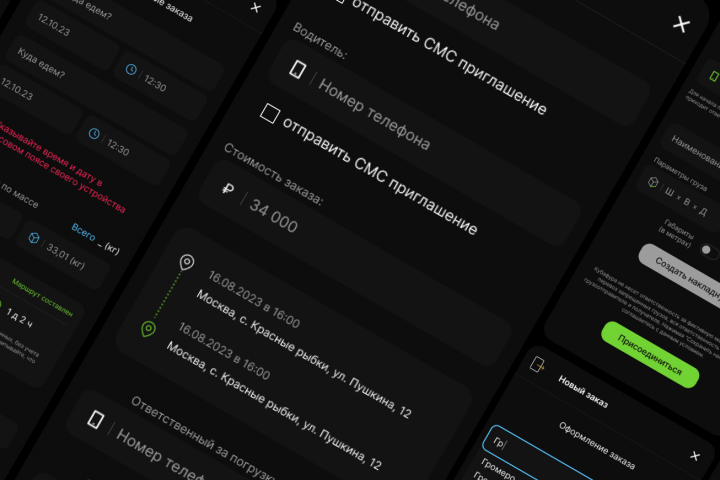720x480 pixels.
Task: Click the blue cube icon beside 33,01 (кг)
Action: click(x=34, y=237)
